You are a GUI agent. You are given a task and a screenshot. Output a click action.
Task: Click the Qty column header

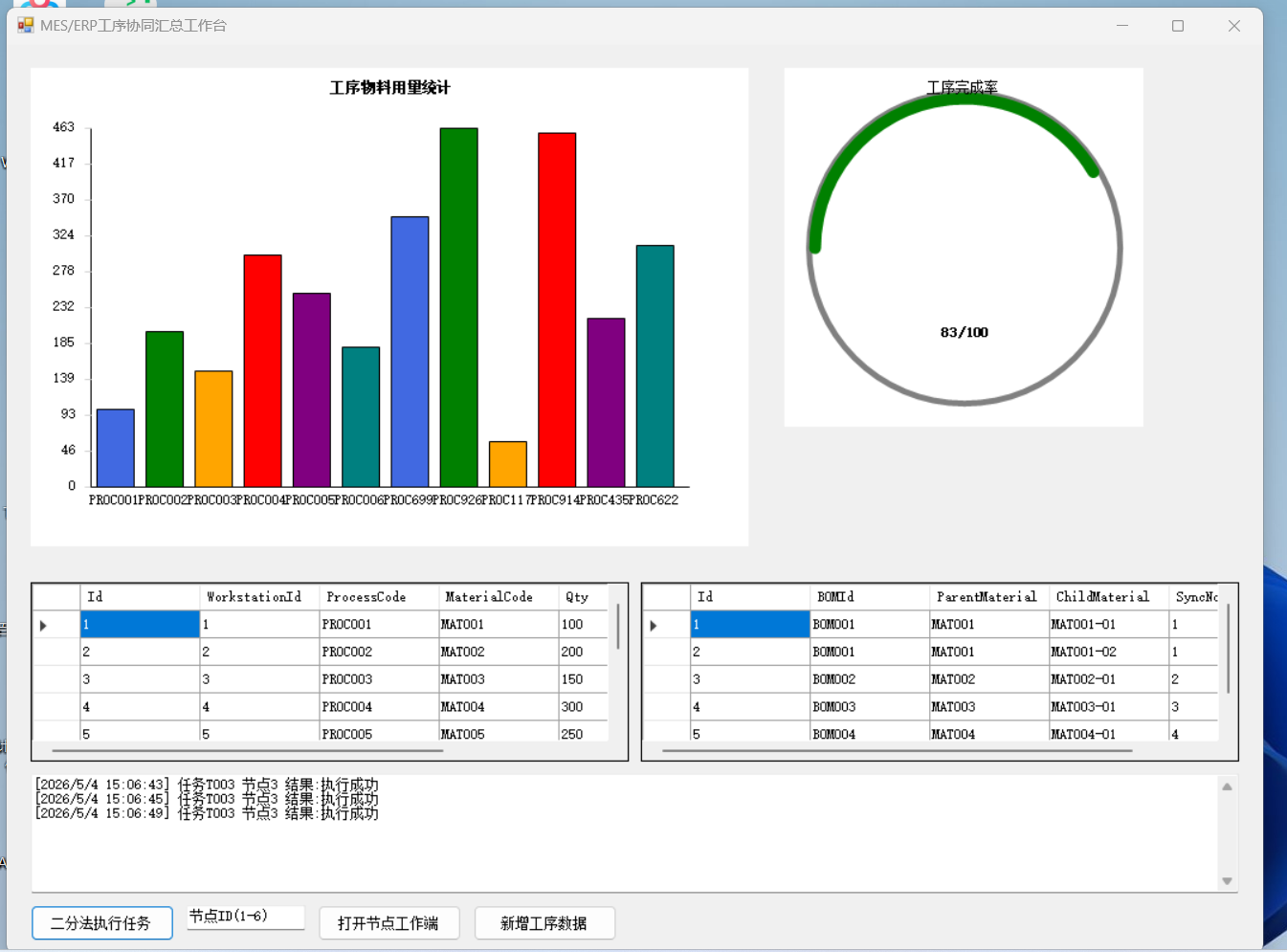(x=583, y=597)
